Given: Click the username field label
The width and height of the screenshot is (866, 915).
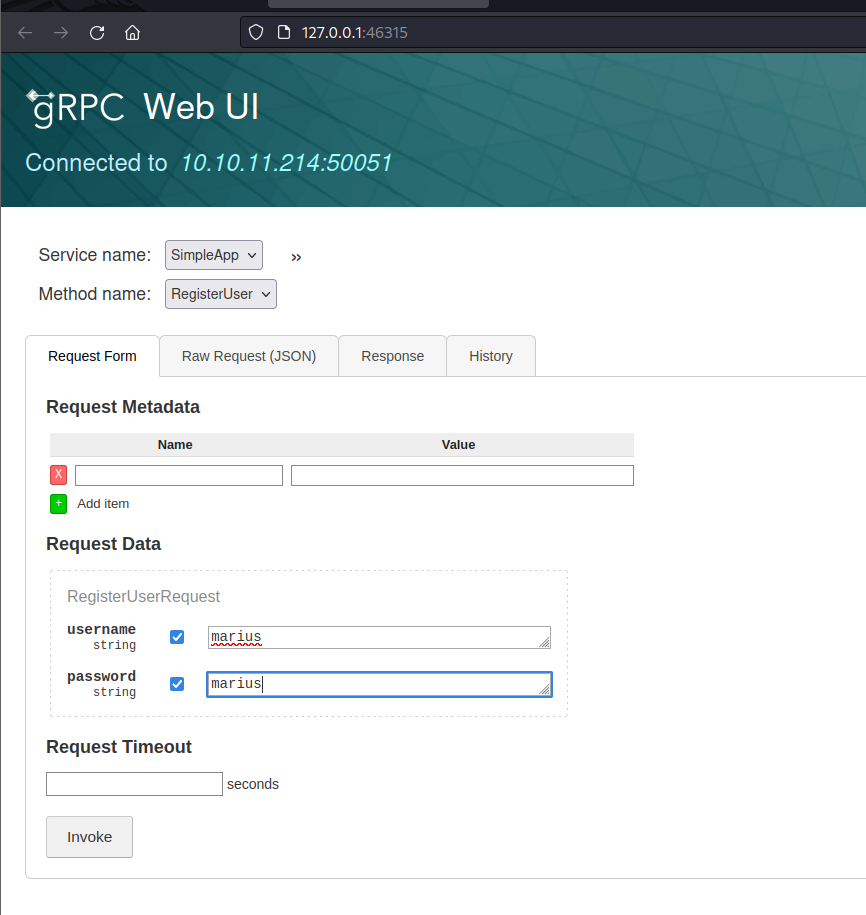Looking at the screenshot, I should pos(102,629).
